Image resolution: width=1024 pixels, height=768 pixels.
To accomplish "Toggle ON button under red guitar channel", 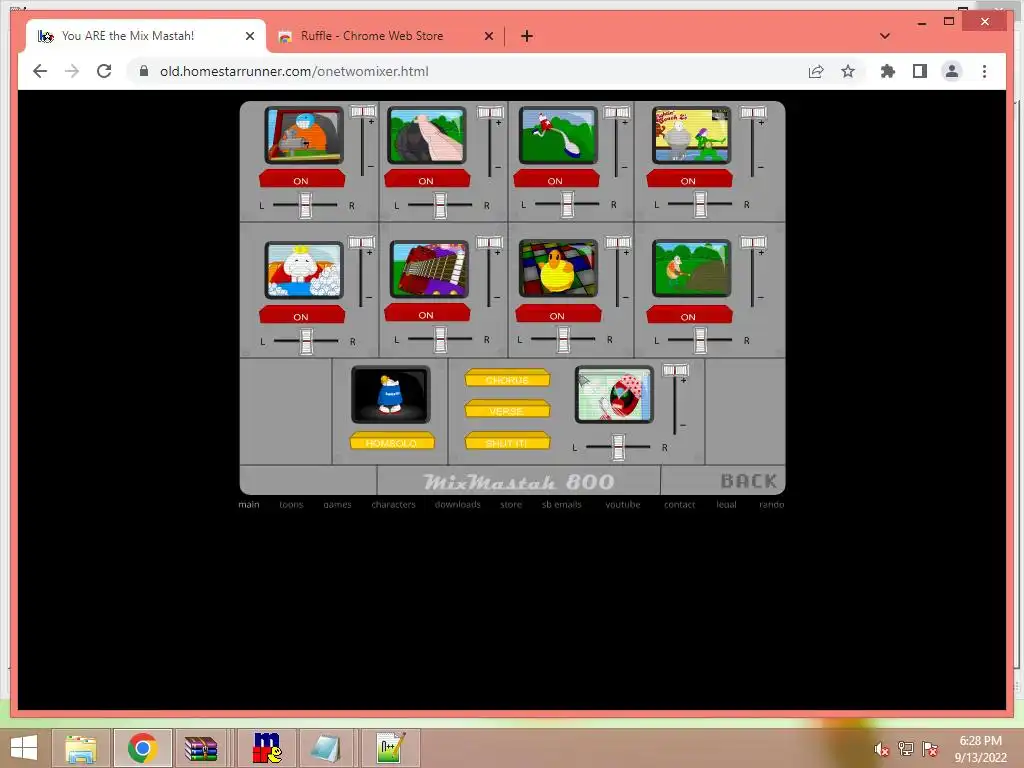I will (x=426, y=313).
